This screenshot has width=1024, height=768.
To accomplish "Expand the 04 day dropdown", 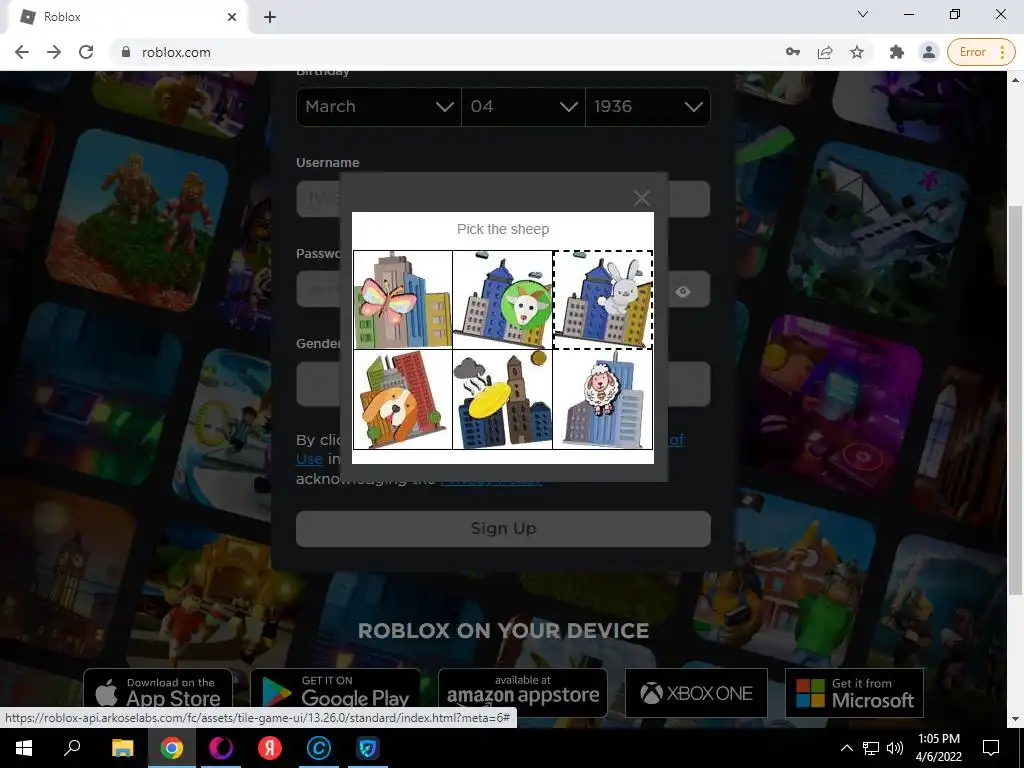I will coord(523,106).
